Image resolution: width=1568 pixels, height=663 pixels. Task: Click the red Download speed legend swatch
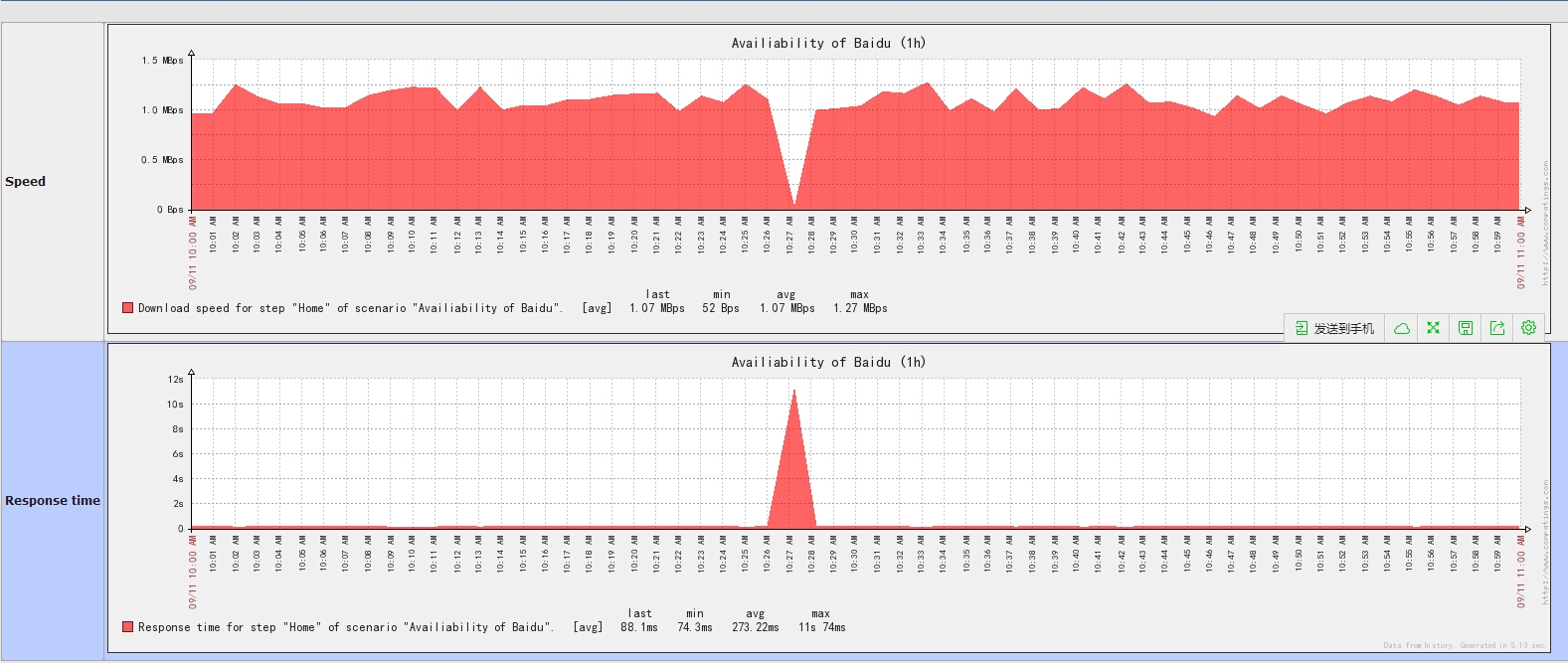(127, 308)
